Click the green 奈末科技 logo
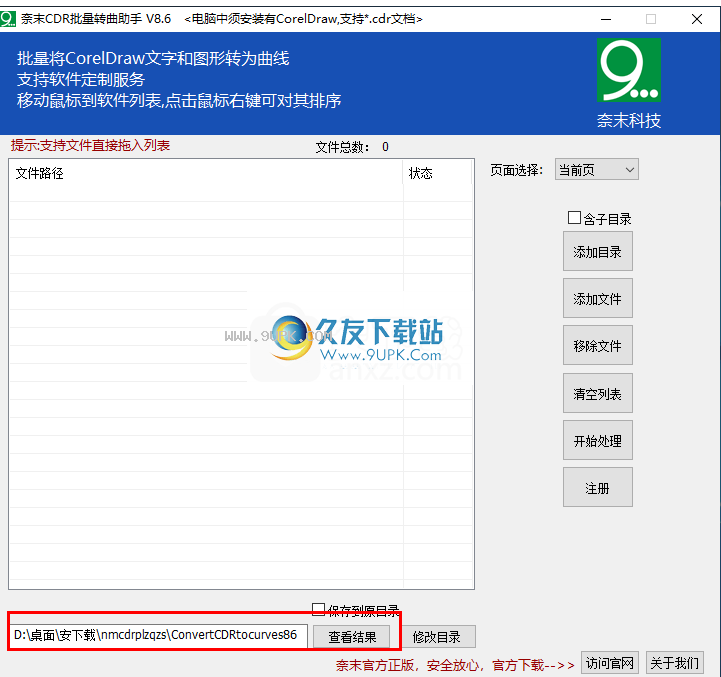The height and width of the screenshot is (677, 721). 629,70
